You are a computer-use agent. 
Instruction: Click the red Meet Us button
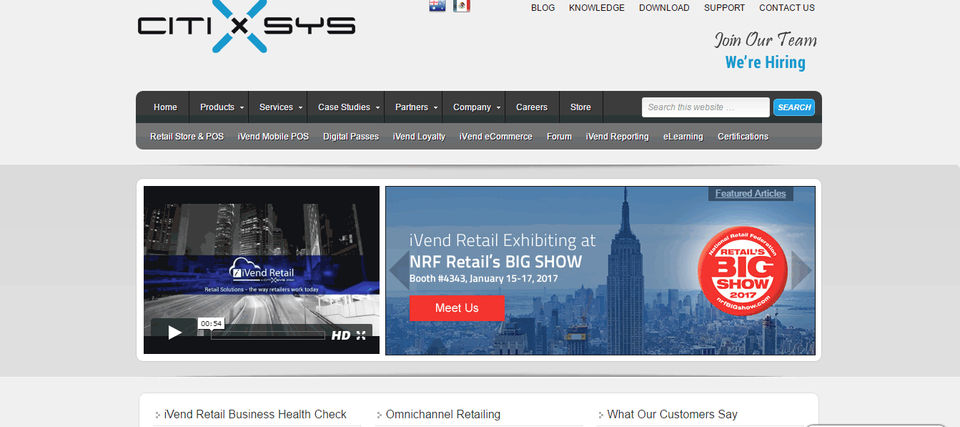click(x=457, y=308)
